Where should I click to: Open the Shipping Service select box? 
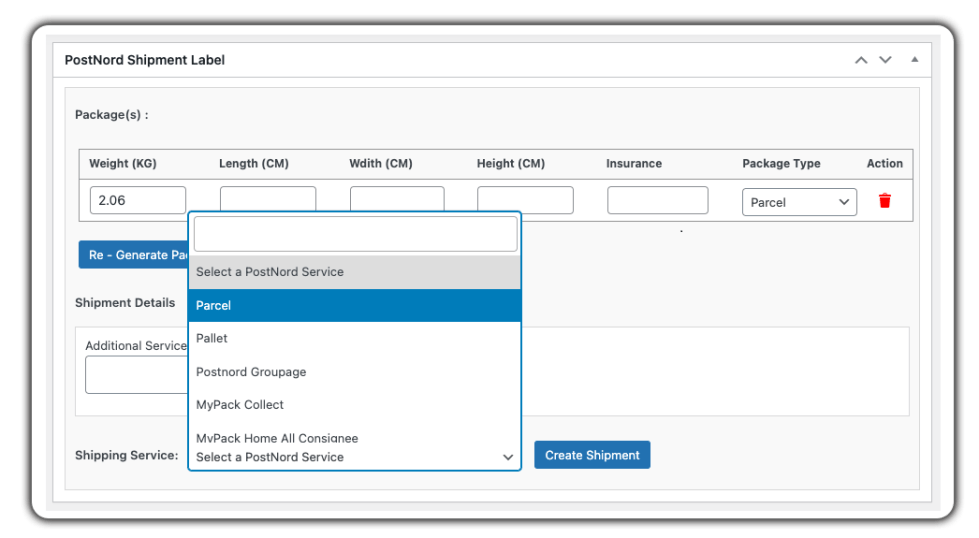pos(355,457)
